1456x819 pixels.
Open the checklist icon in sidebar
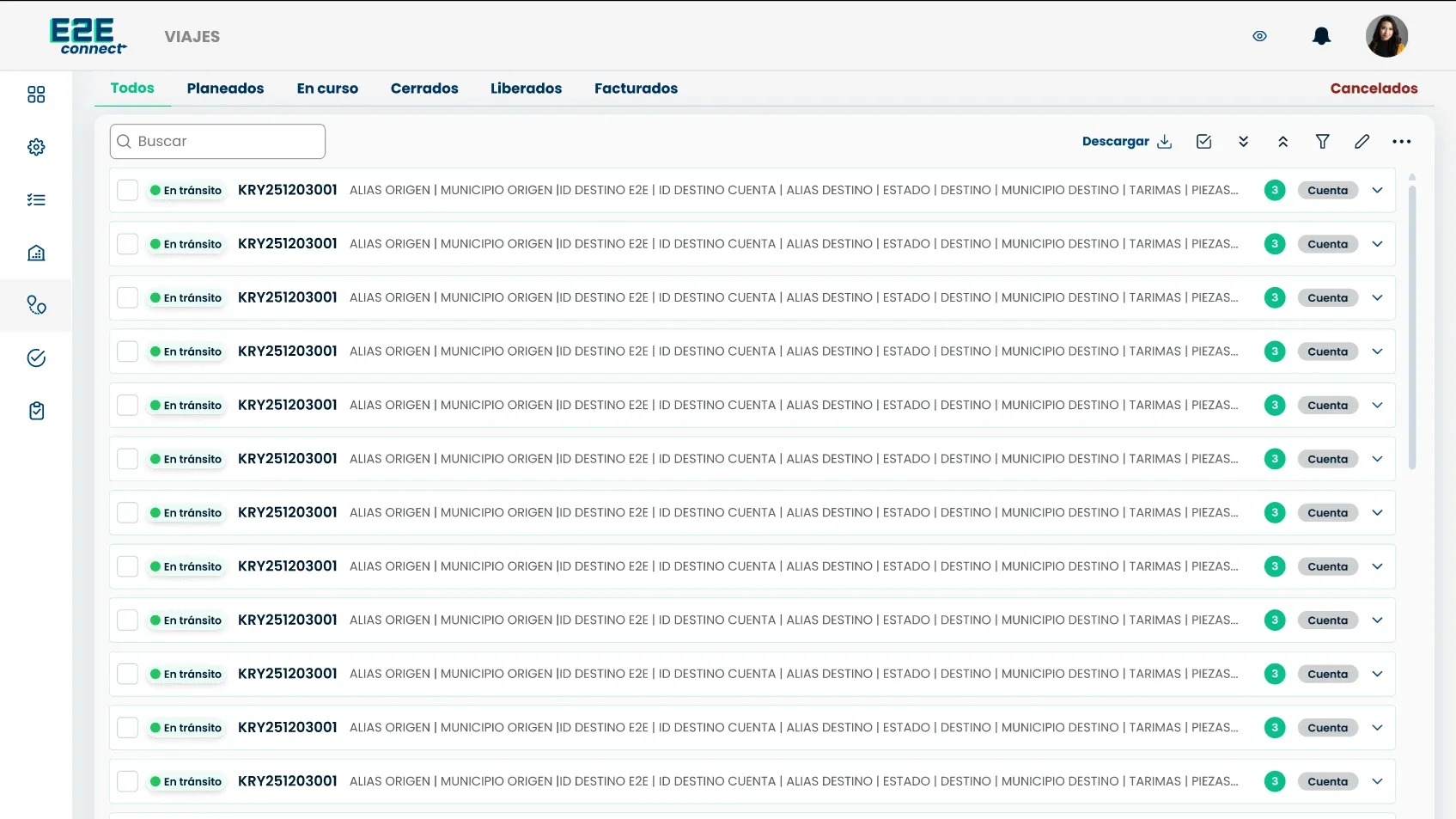click(36, 200)
